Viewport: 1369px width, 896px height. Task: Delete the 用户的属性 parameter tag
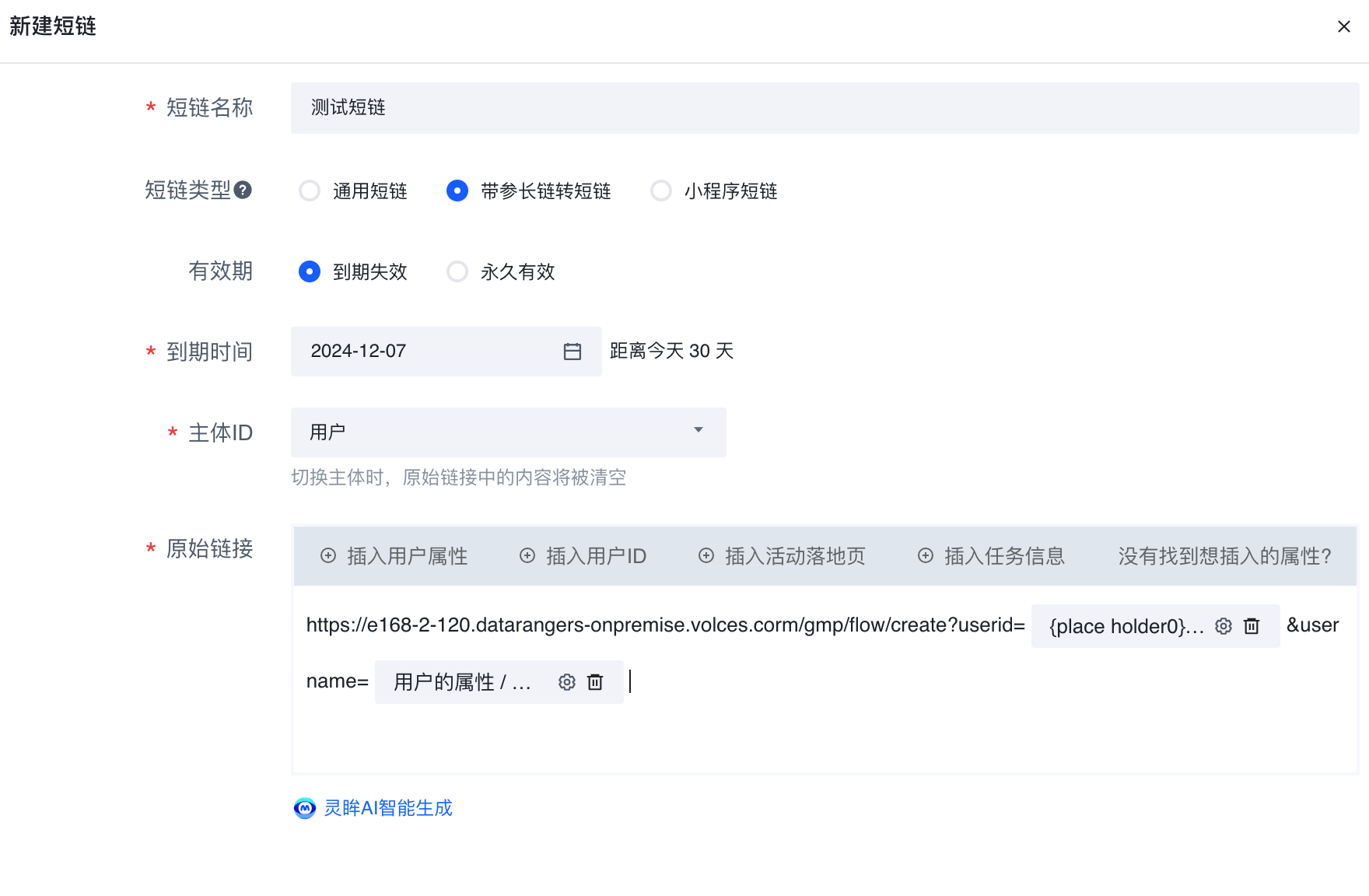[x=595, y=682]
